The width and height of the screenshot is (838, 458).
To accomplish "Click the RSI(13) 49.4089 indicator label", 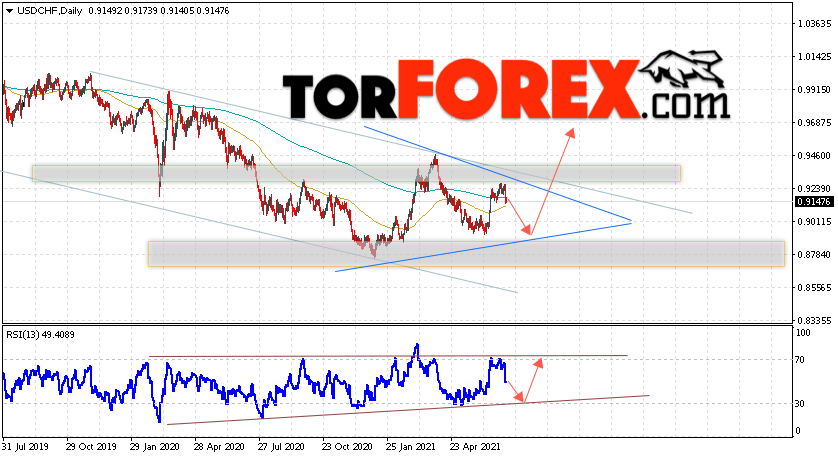I will (x=41, y=335).
